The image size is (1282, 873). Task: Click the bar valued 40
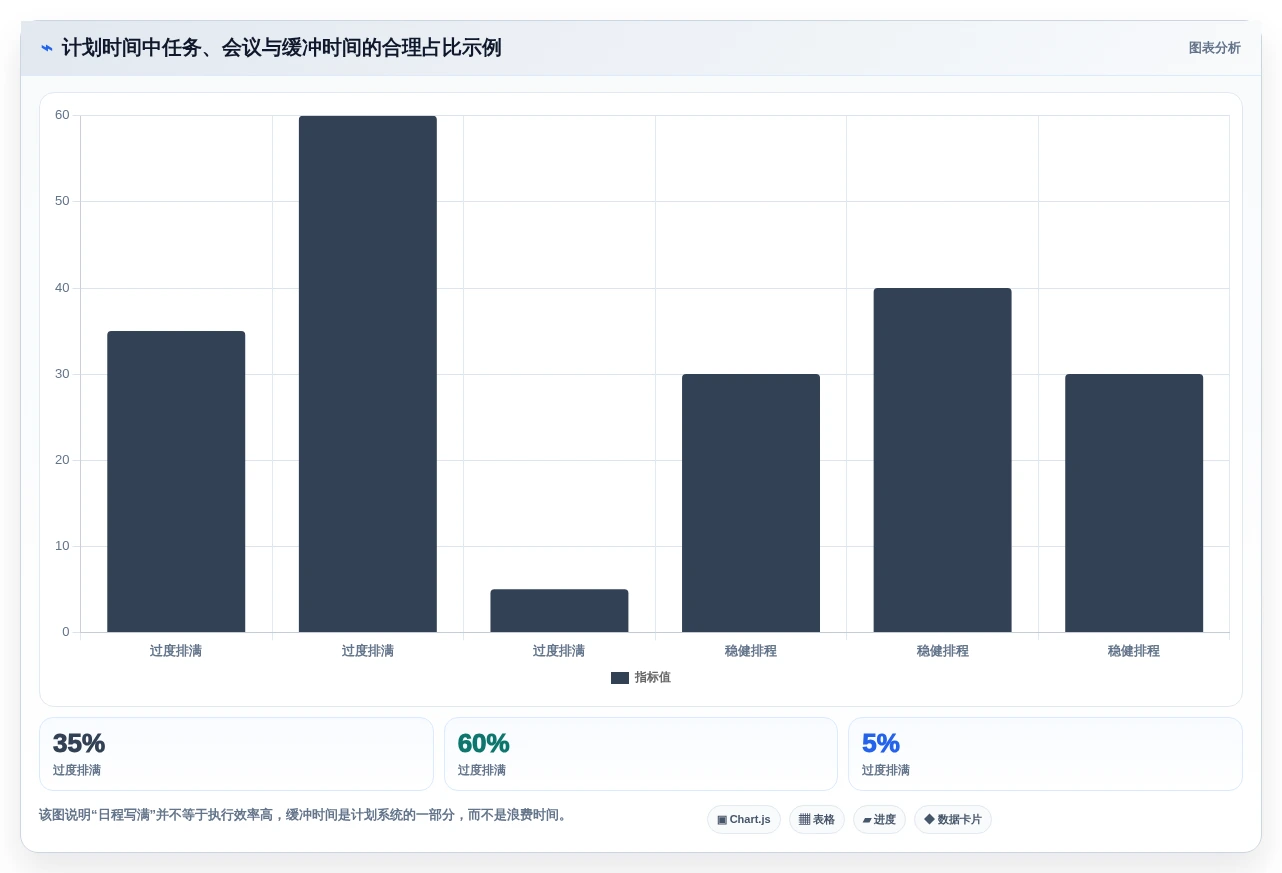point(942,460)
